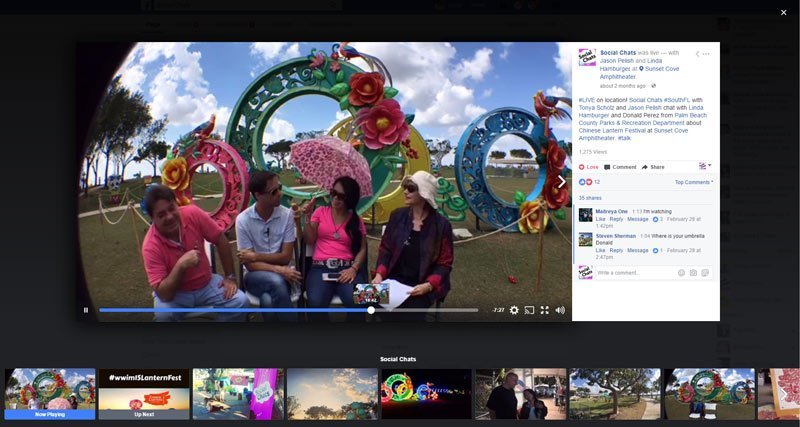Image resolution: width=800 pixels, height=427 pixels.
Task: Message Steven Sherman
Action: 637,250
